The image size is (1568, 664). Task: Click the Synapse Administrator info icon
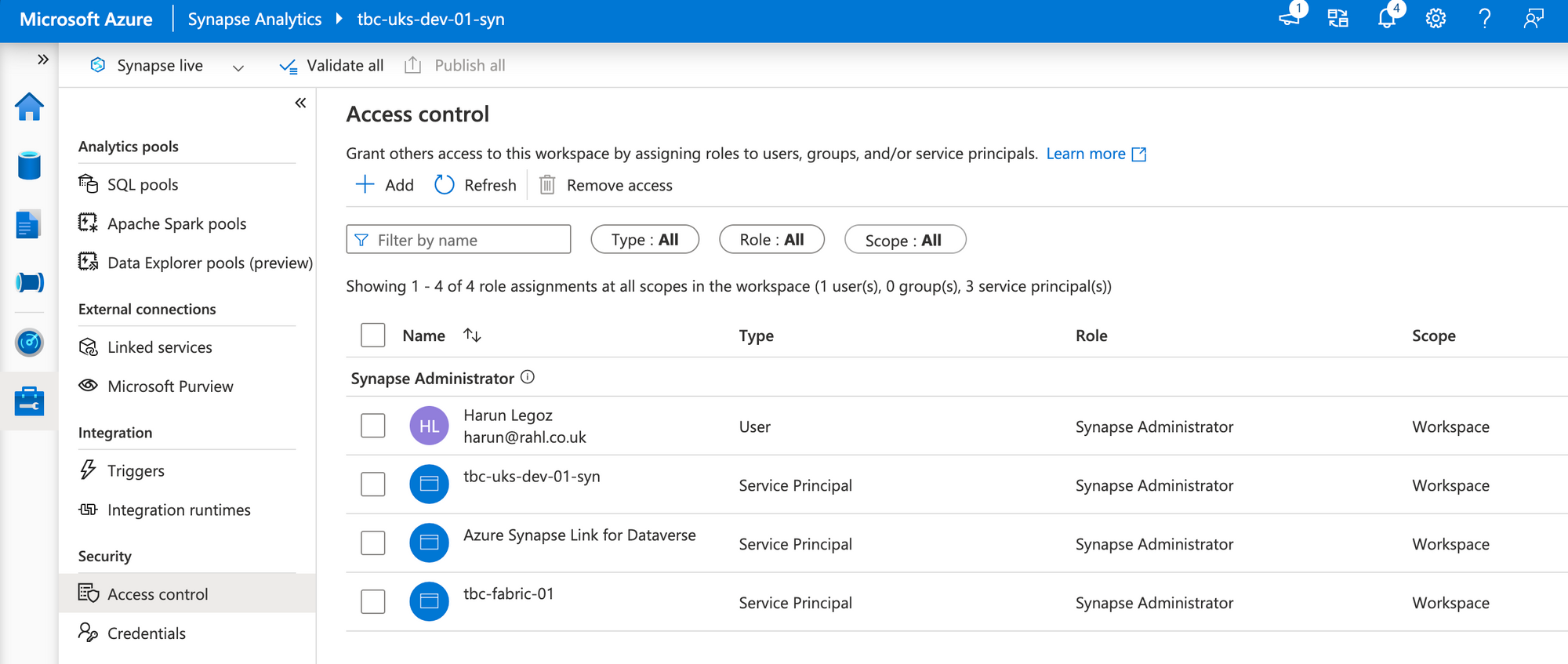(x=528, y=377)
